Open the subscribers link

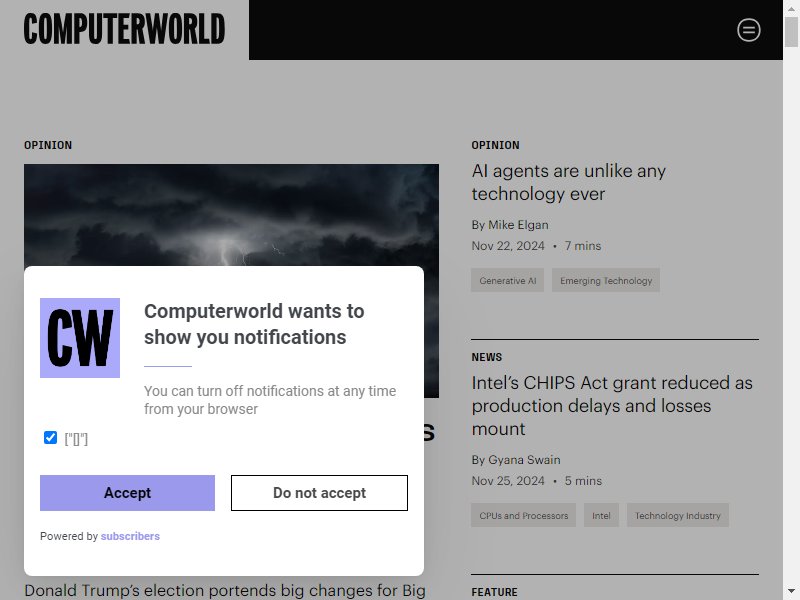pyautogui.click(x=130, y=536)
